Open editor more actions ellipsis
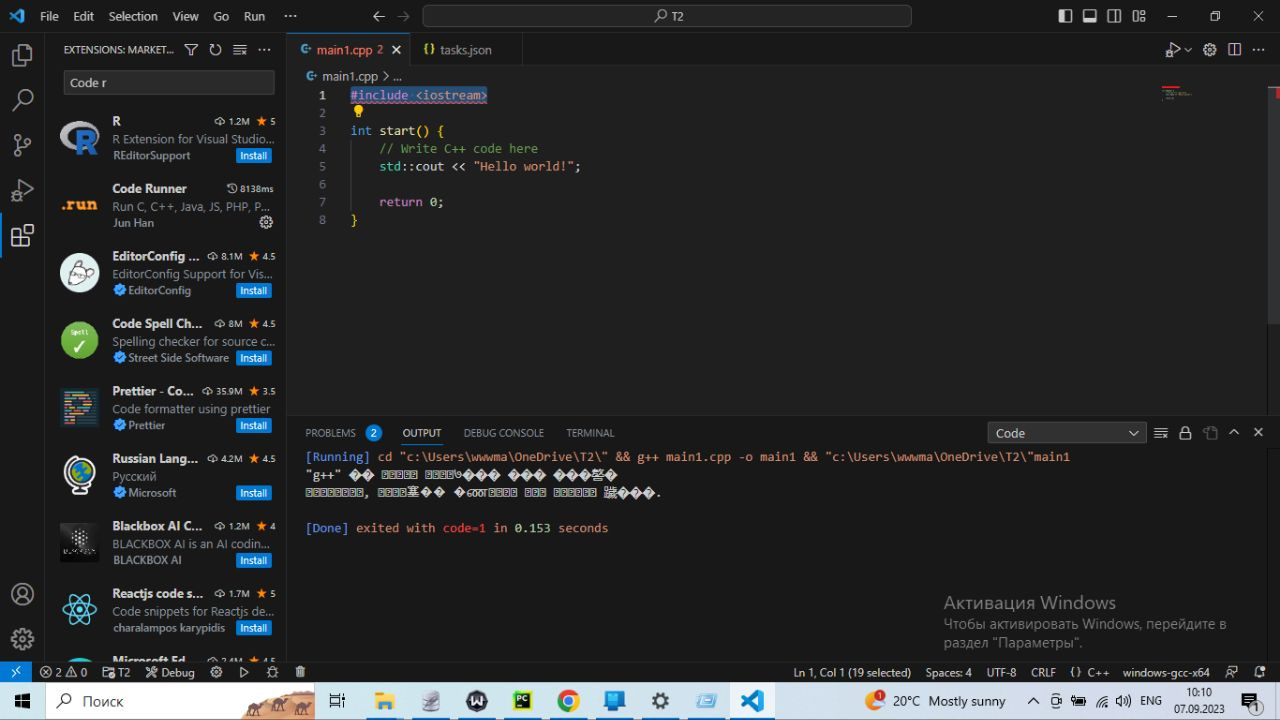This screenshot has width=1280, height=720. [x=1258, y=50]
